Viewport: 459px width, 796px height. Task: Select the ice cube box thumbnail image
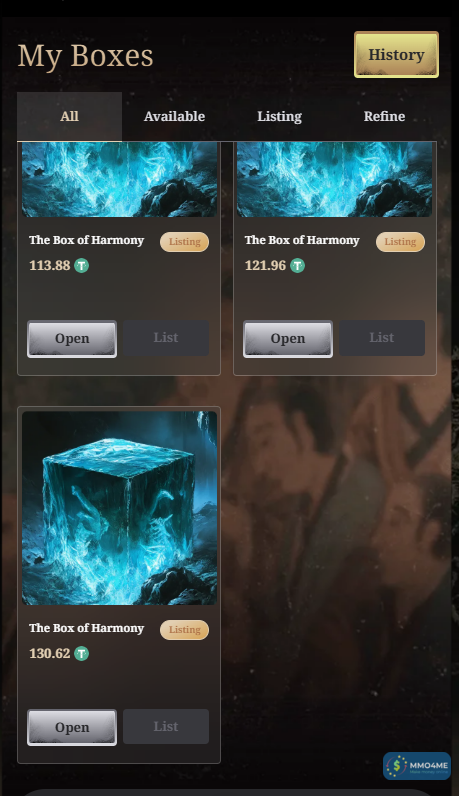pyautogui.click(x=119, y=508)
